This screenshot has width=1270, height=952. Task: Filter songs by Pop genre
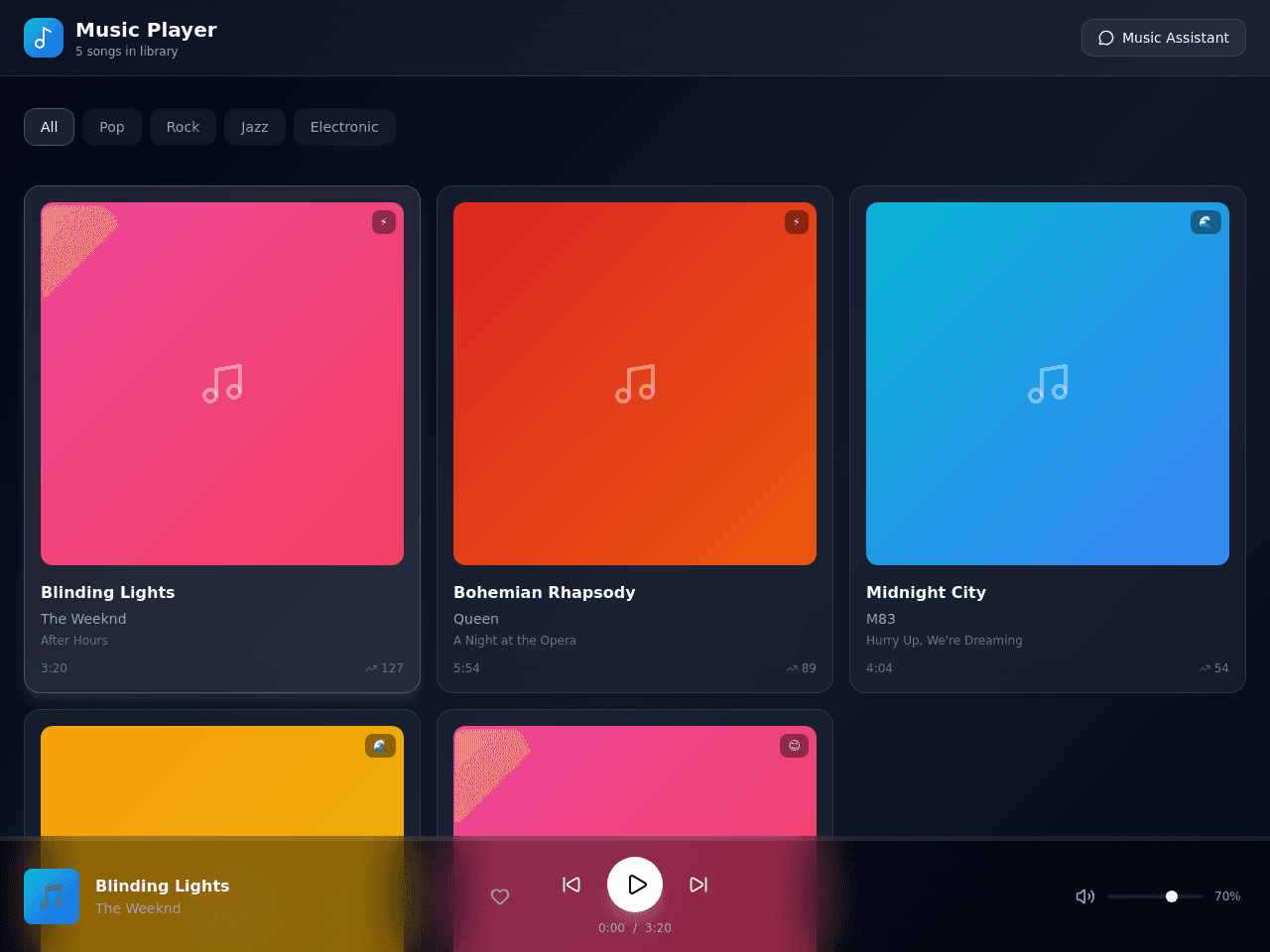pos(112,127)
